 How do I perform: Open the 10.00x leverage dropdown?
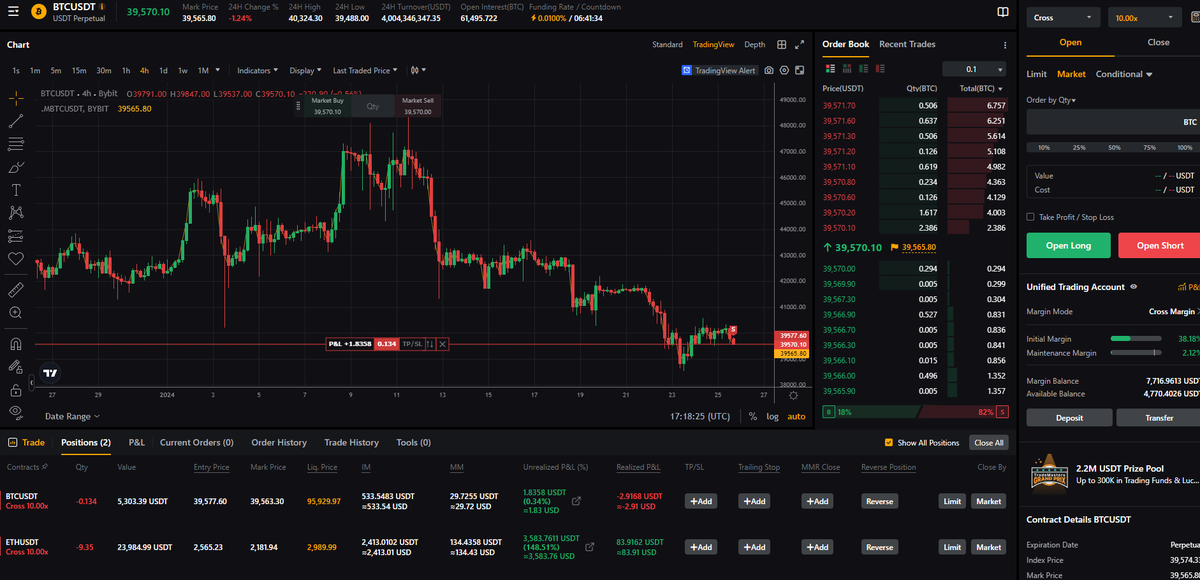[x=1145, y=17]
